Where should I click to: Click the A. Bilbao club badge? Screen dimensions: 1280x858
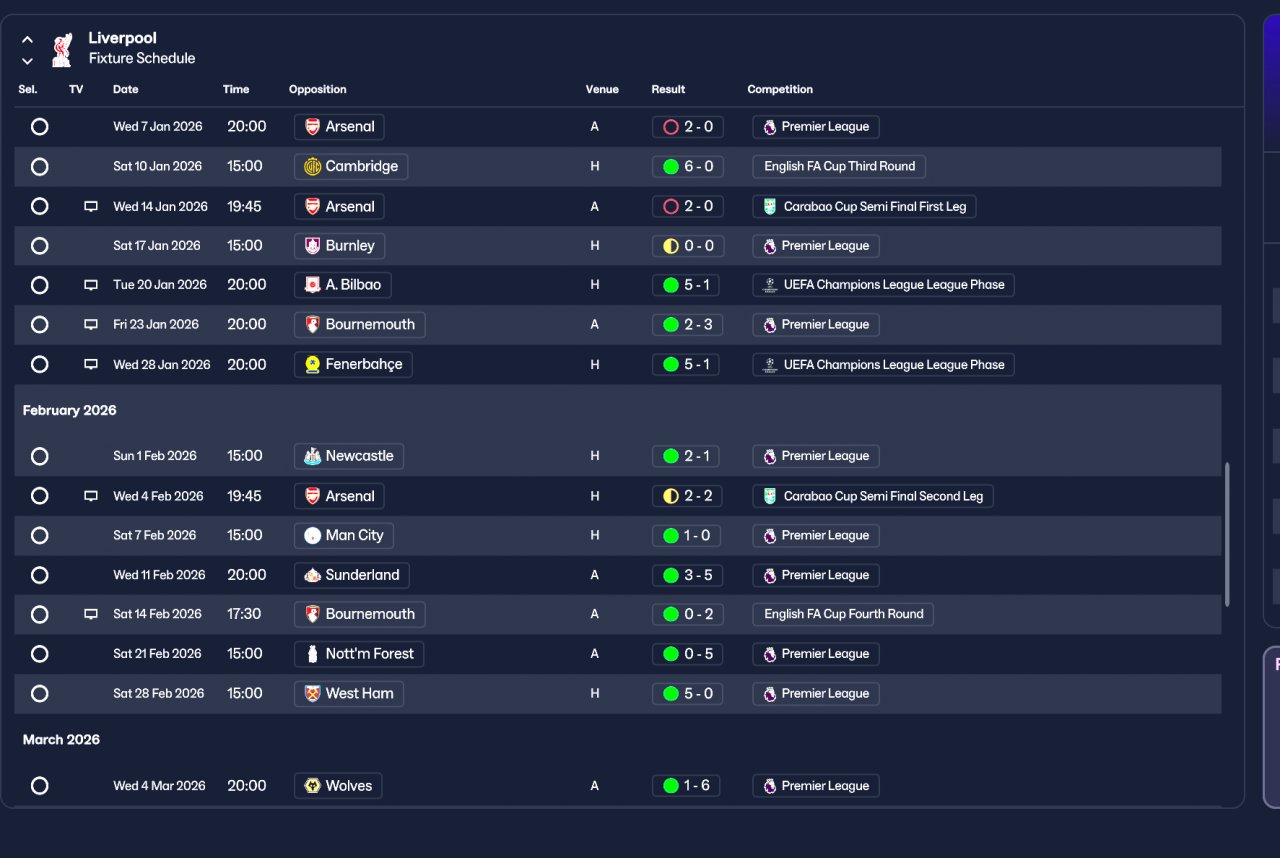click(x=313, y=285)
